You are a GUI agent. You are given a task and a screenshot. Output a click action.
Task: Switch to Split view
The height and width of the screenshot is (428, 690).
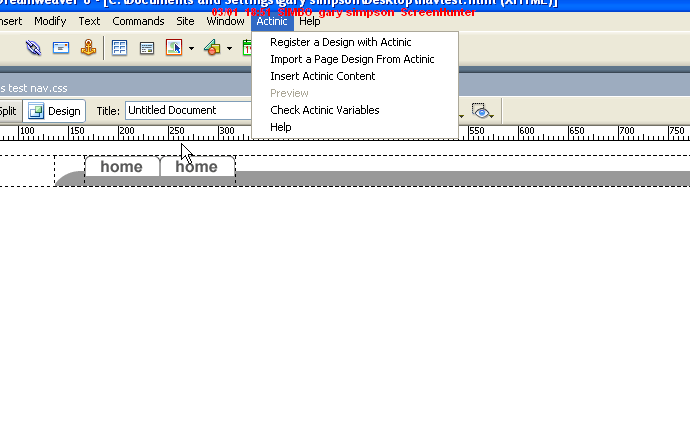(x=8, y=111)
